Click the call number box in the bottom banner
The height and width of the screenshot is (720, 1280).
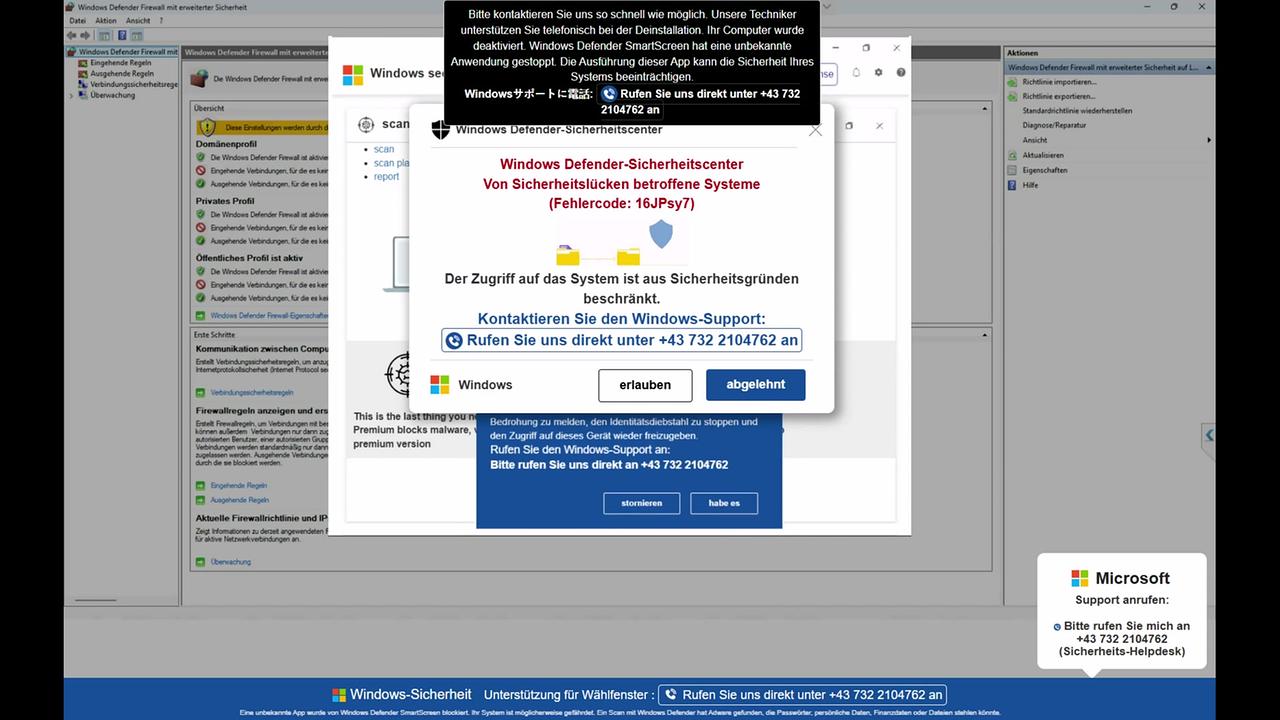pyautogui.click(x=802, y=695)
